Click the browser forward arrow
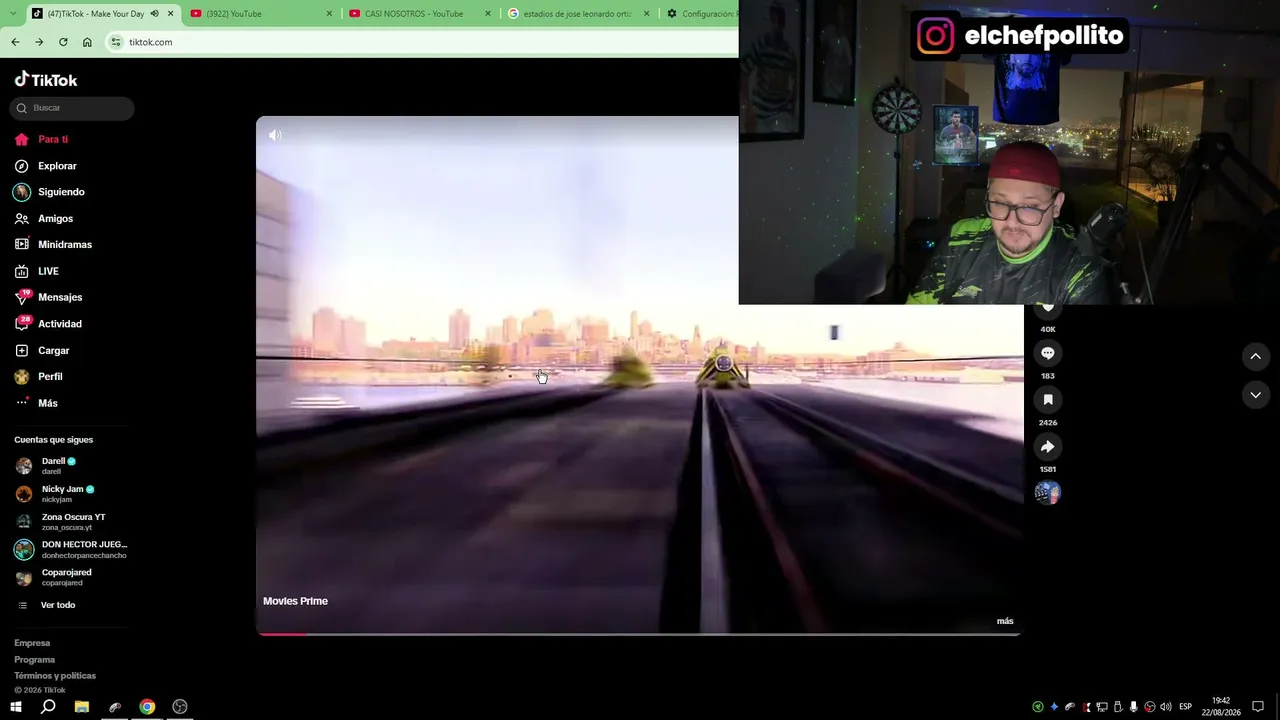The height and width of the screenshot is (720, 1280). click(x=39, y=42)
